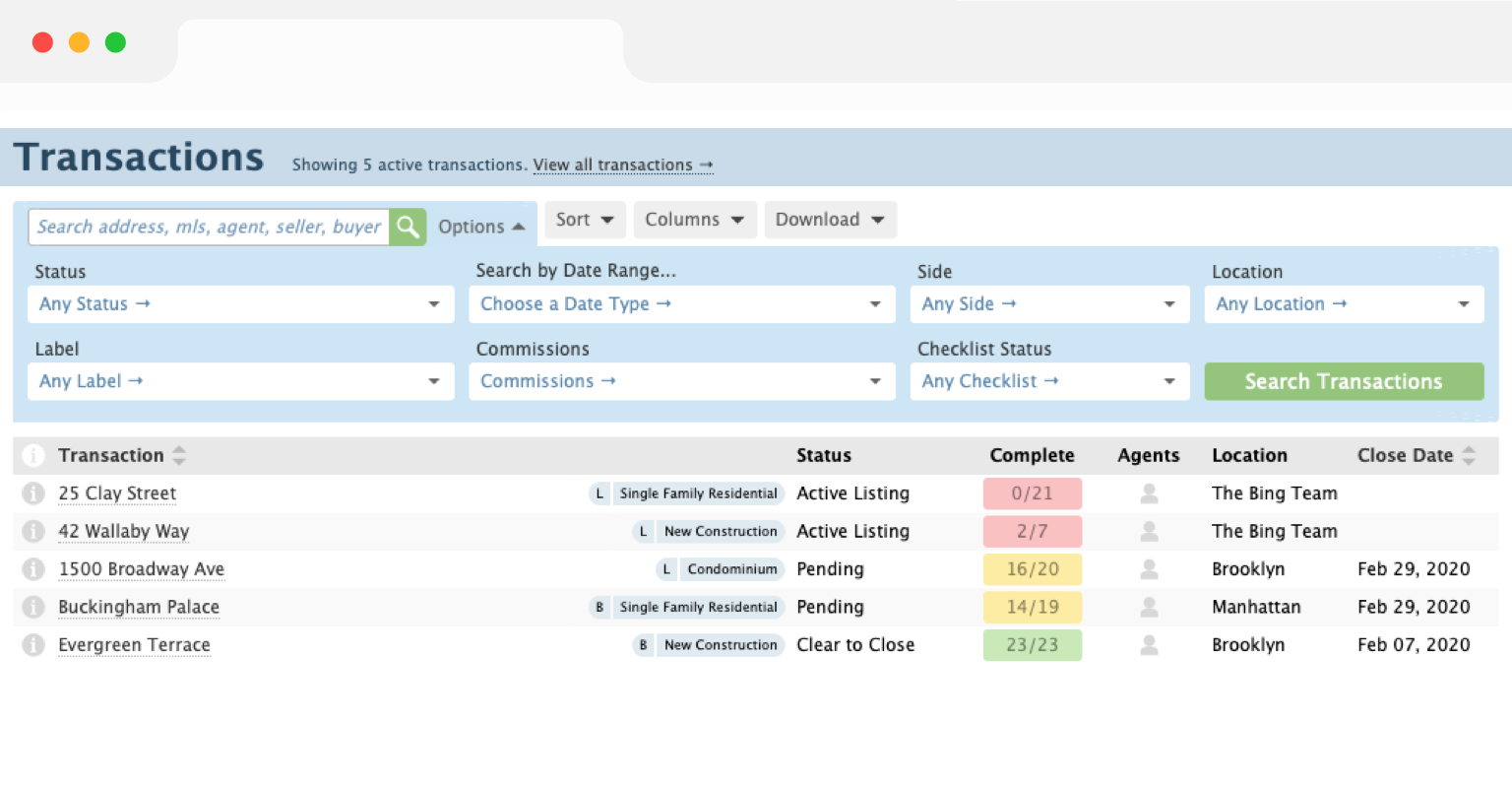The height and width of the screenshot is (788, 1512).
Task: Click sort arrows beside Transaction header
Action: (179, 455)
